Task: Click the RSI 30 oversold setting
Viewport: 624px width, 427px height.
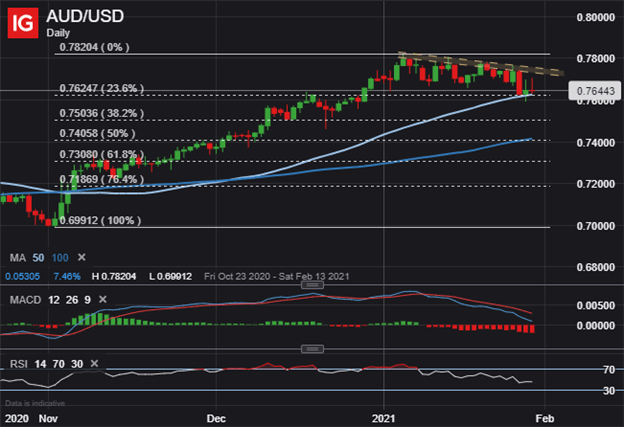Action: (x=77, y=364)
